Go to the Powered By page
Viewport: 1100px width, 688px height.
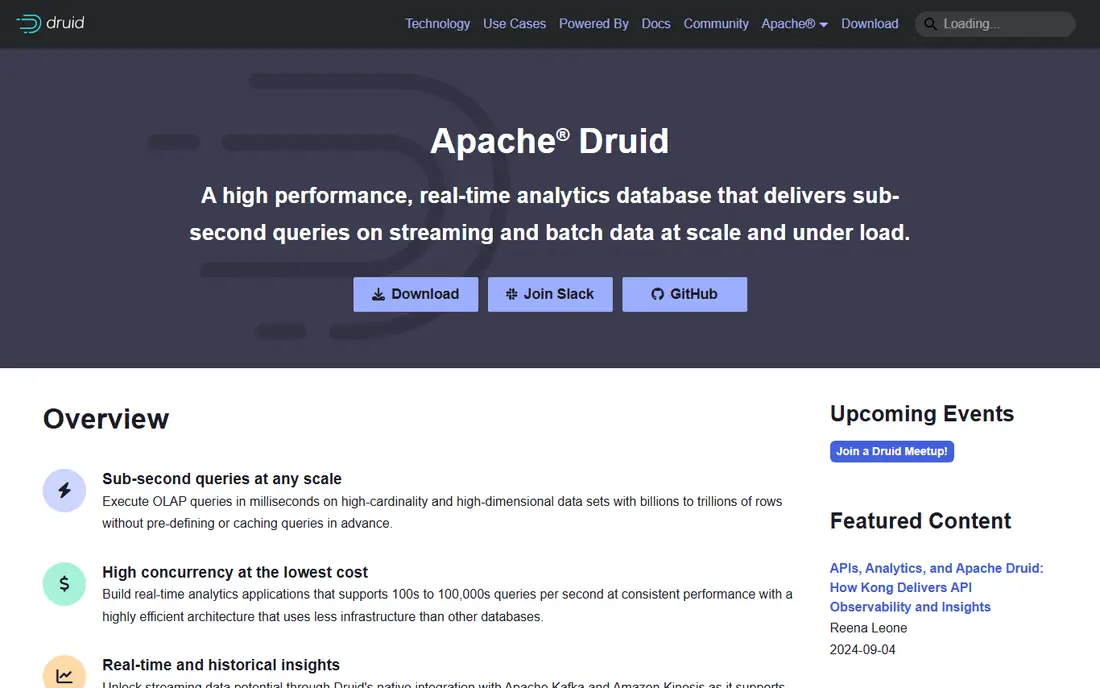pos(593,24)
